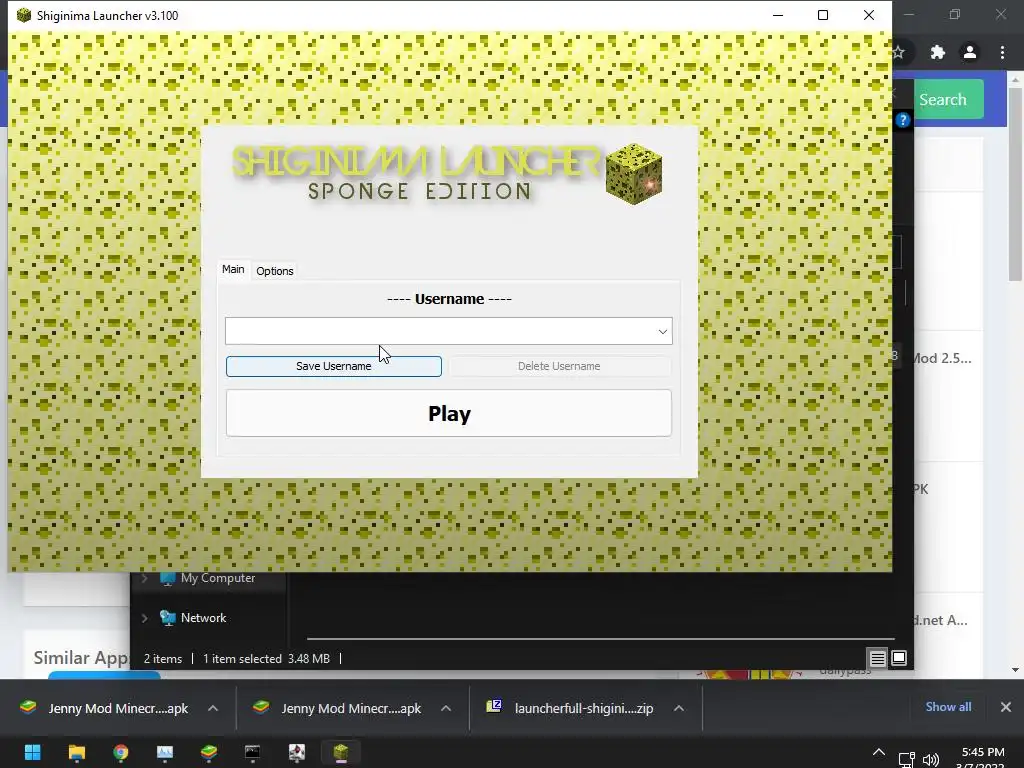
Task: Click the network icon in system tray
Action: click(x=906, y=760)
